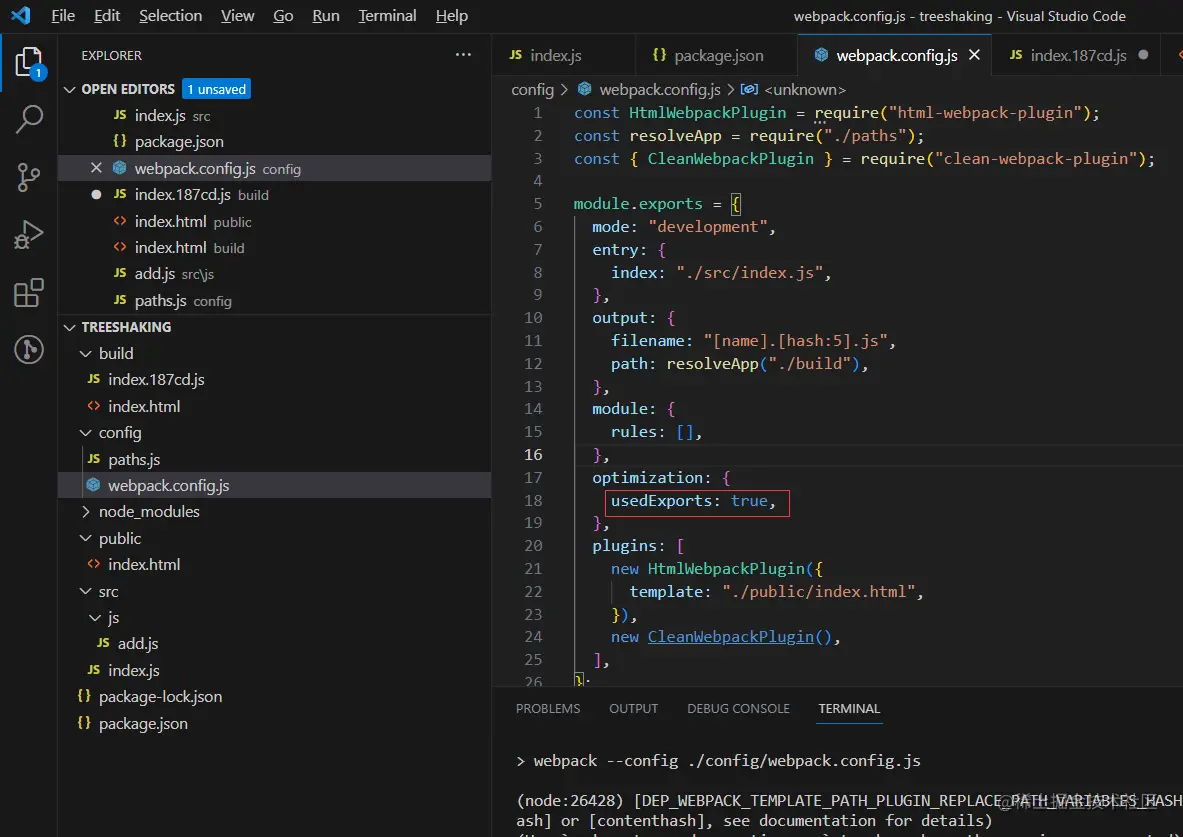This screenshot has height=837, width=1183.
Task: Open package.json in workspace tree
Action: (x=275, y=723)
